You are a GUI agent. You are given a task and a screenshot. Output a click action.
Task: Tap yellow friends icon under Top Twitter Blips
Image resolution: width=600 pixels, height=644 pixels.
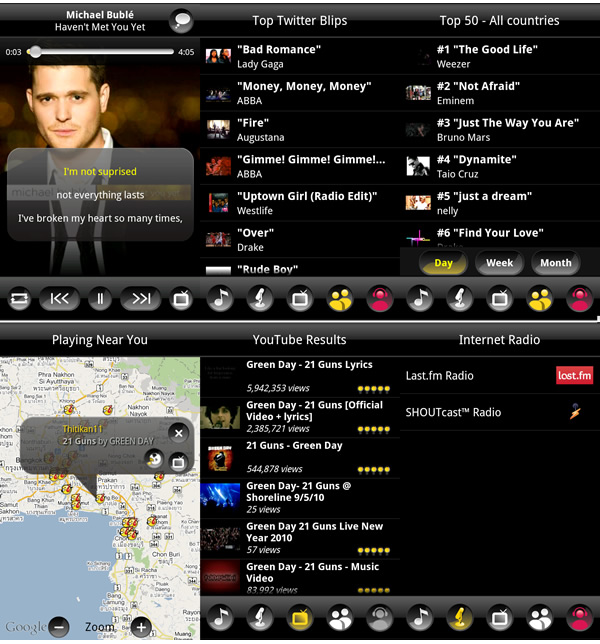340,299
